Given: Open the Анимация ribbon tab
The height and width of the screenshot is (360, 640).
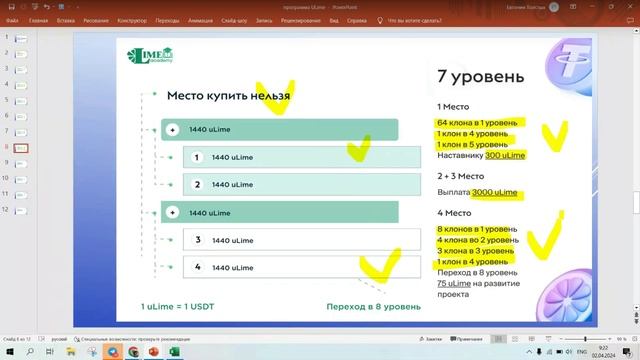Looking at the screenshot, I should coord(200,20).
